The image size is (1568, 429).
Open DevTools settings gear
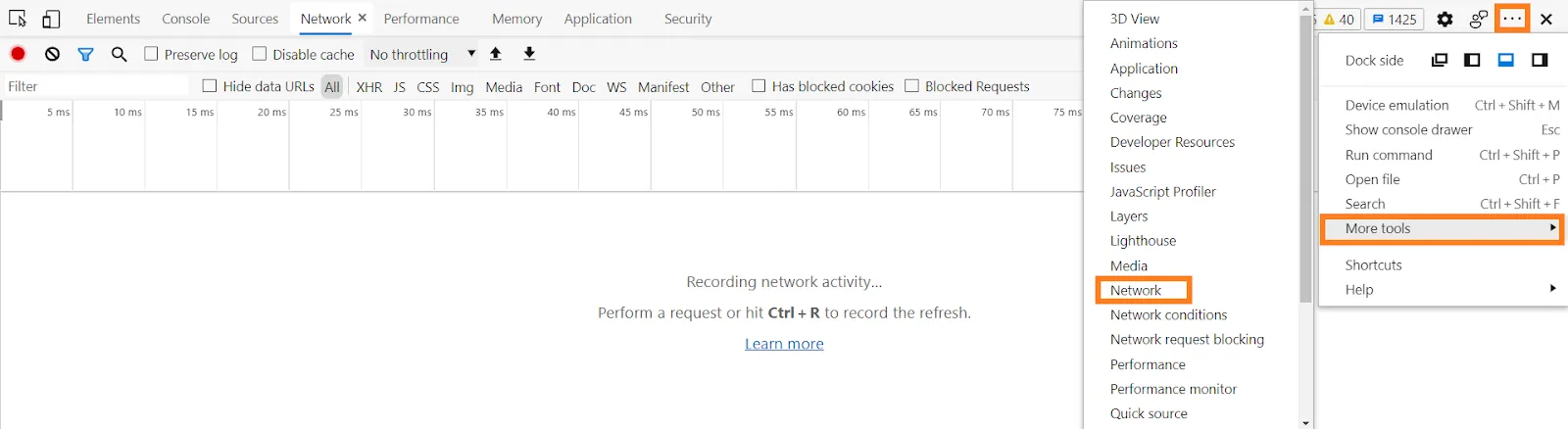pos(1445,19)
